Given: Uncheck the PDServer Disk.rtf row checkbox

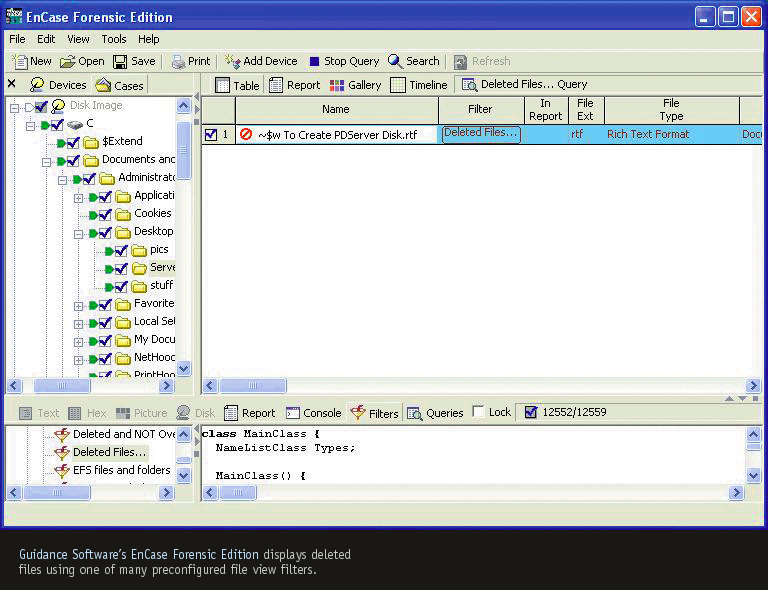Looking at the screenshot, I should 211,135.
